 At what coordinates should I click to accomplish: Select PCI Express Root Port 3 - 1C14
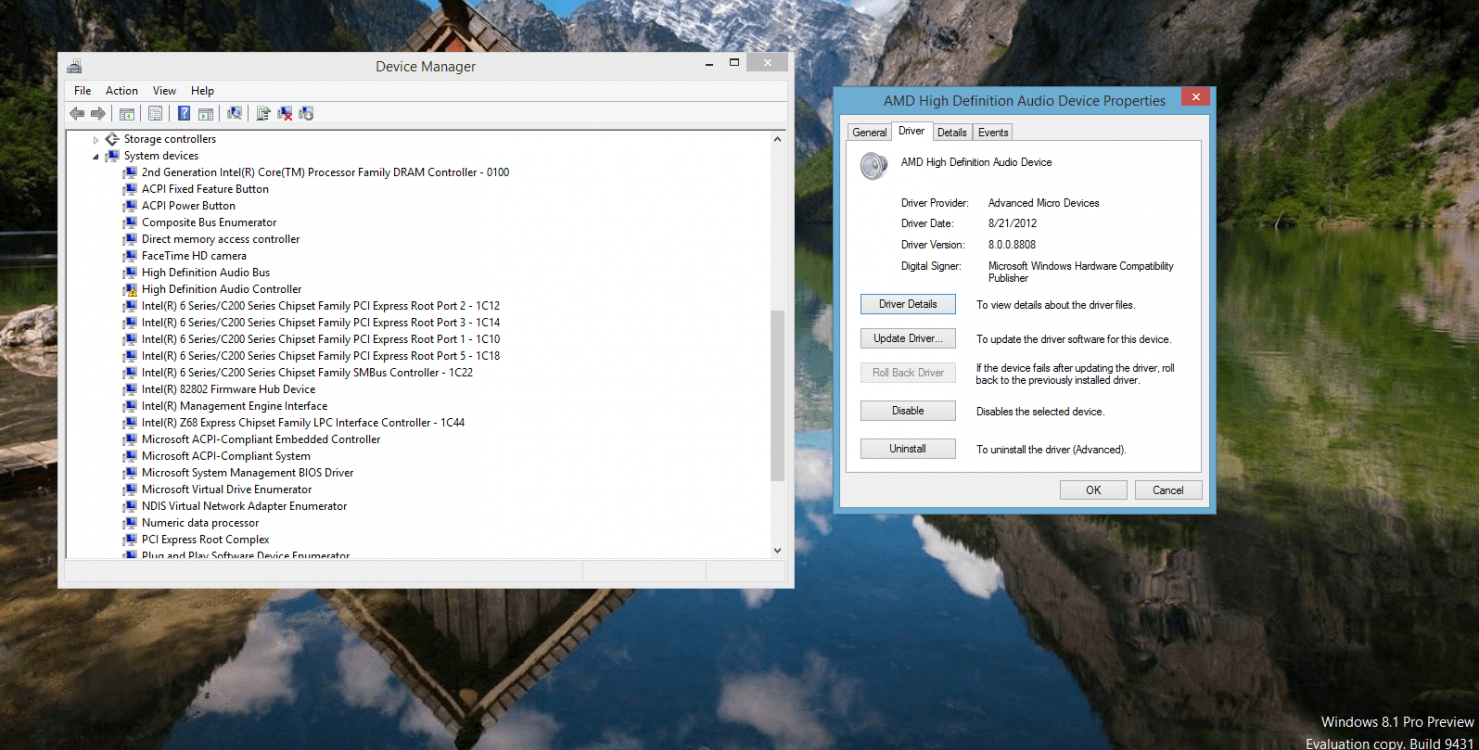pos(321,323)
